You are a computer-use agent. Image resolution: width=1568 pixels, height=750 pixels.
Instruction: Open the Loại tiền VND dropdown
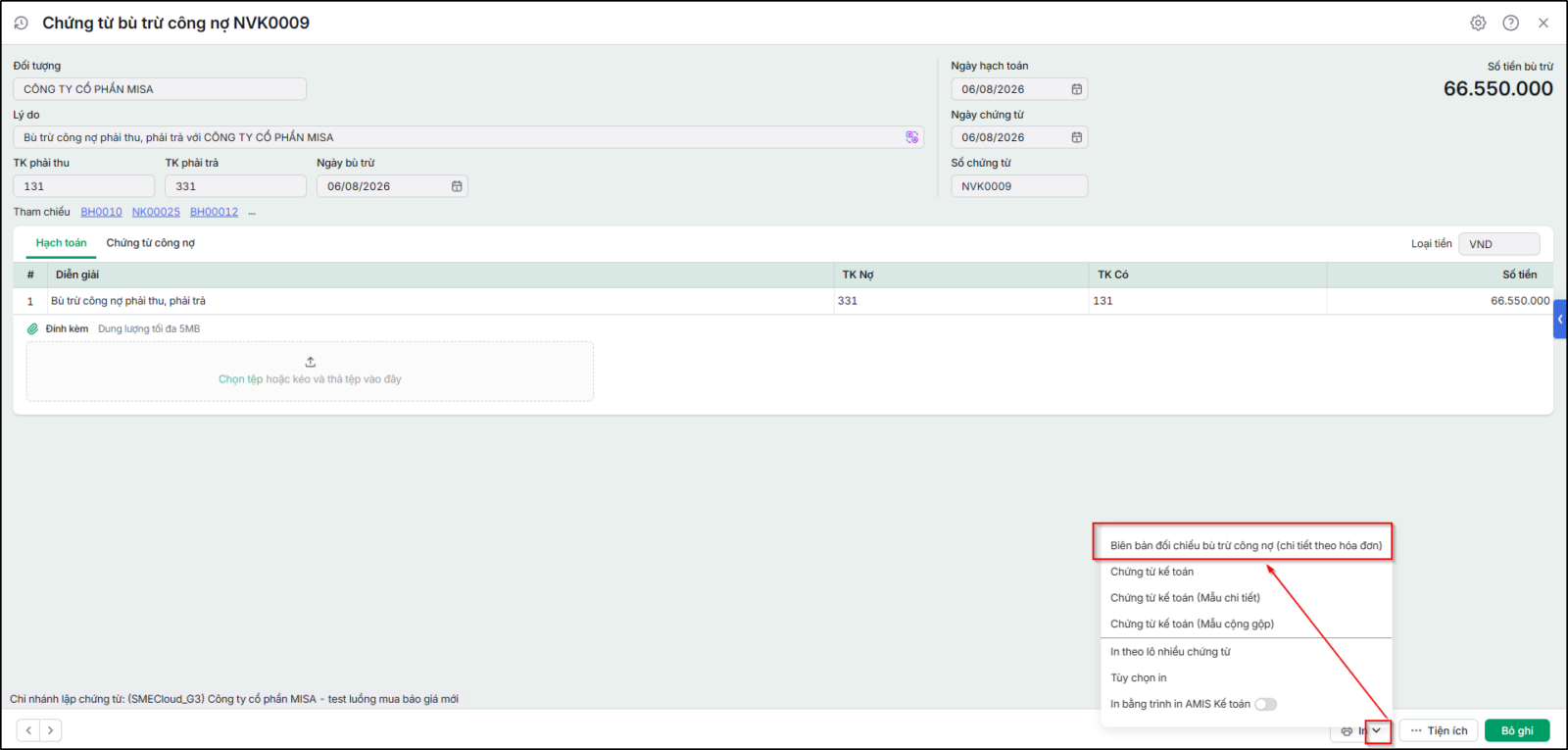click(1499, 244)
